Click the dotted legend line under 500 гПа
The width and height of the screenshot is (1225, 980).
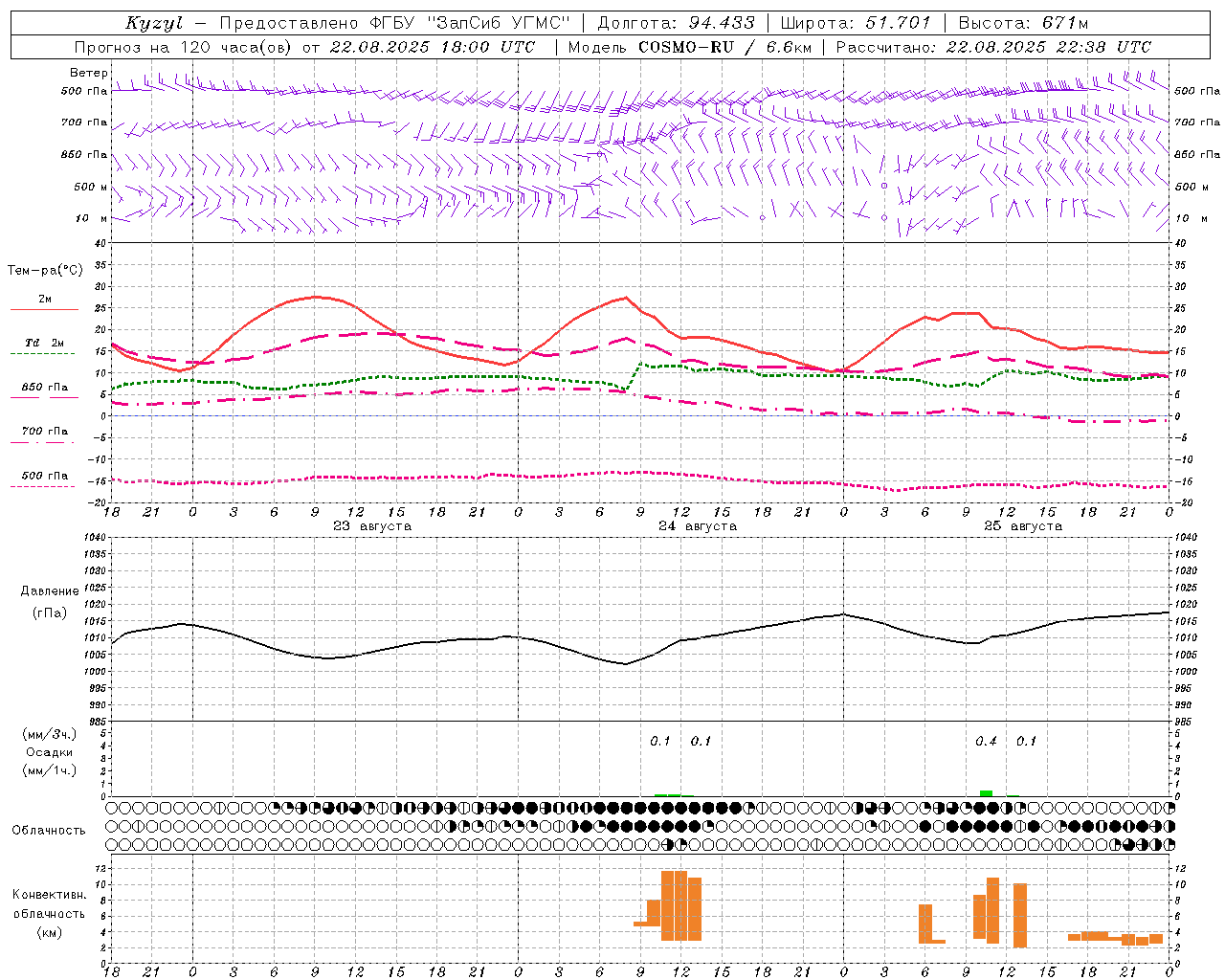pos(42,487)
